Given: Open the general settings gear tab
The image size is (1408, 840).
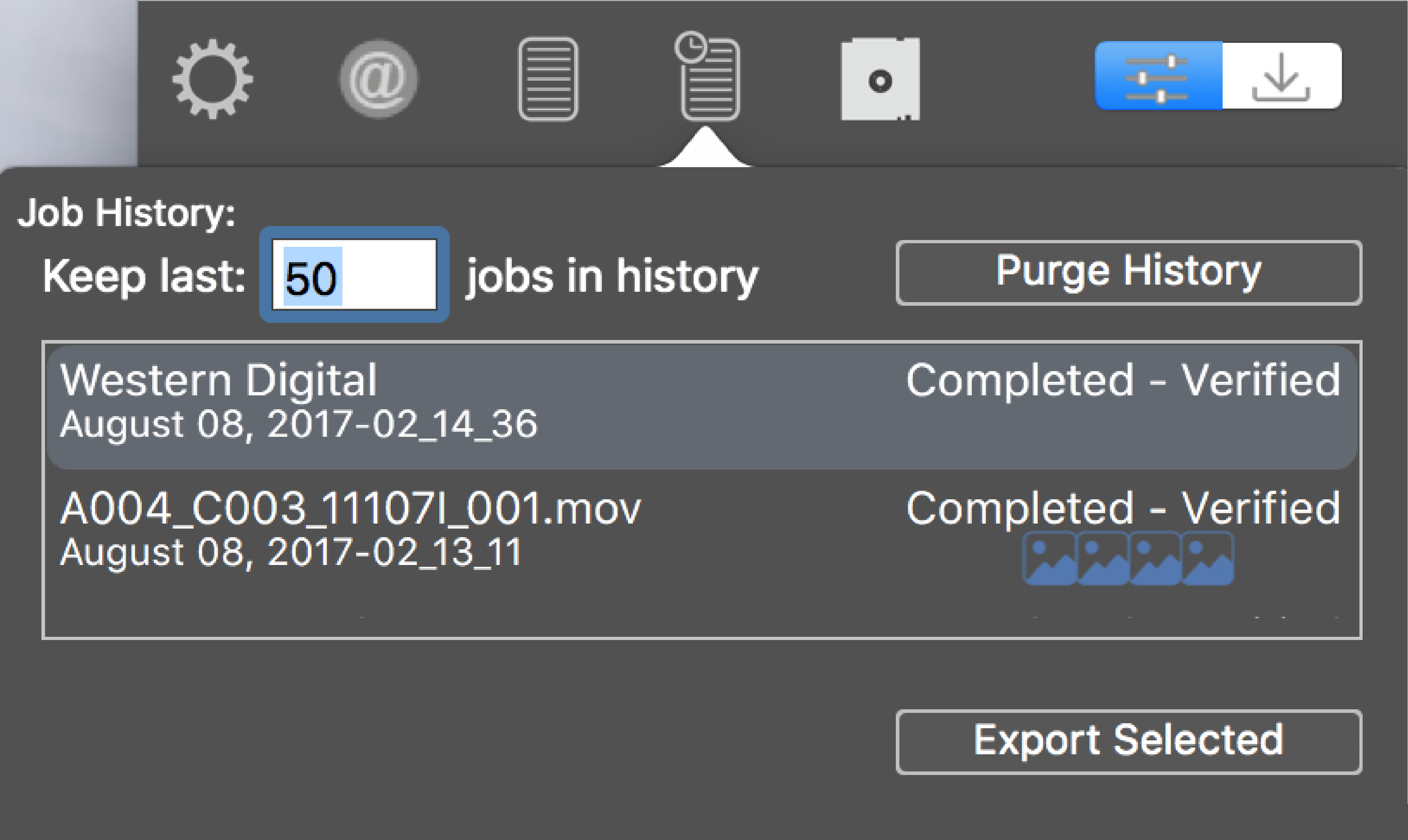Looking at the screenshot, I should (x=213, y=79).
